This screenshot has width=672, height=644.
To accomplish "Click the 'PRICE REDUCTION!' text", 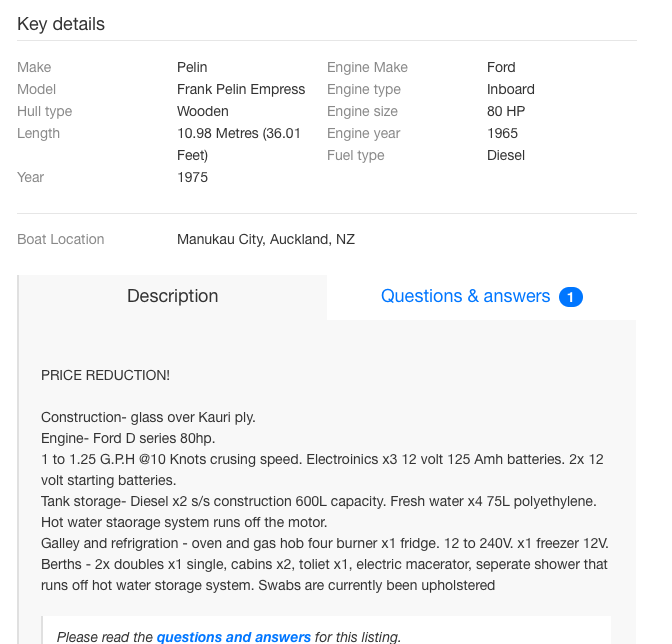I will tap(105, 376).
